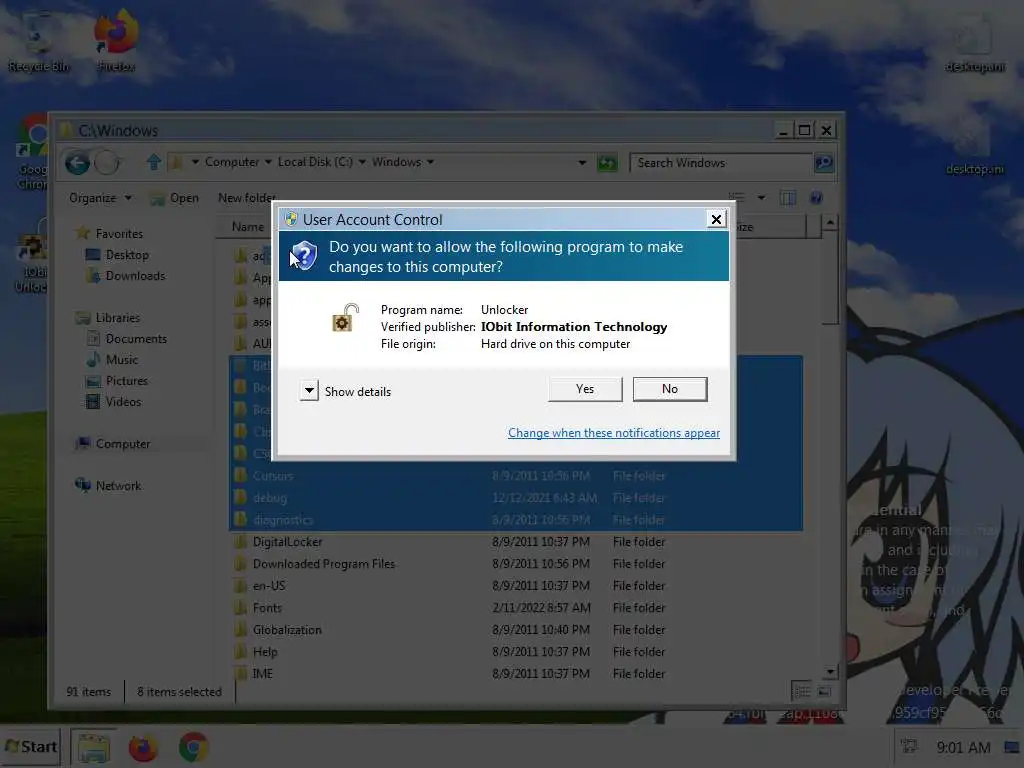Click New folder in Explorer toolbar
This screenshot has height=768, width=1024.
pyautogui.click(x=247, y=198)
